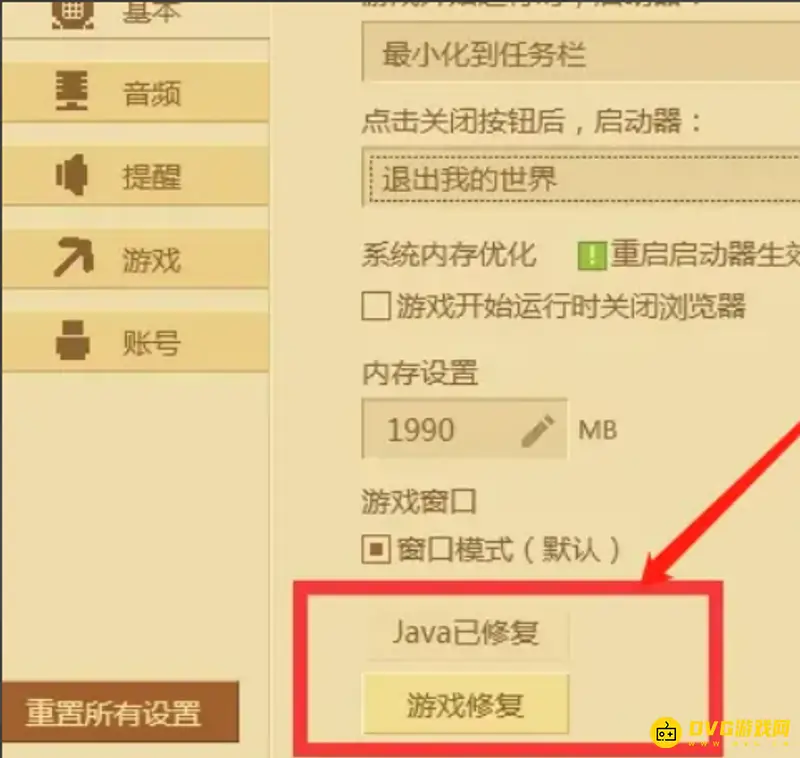Click the pencil edit icon in memory field
The image size is (800, 758).
click(x=538, y=431)
